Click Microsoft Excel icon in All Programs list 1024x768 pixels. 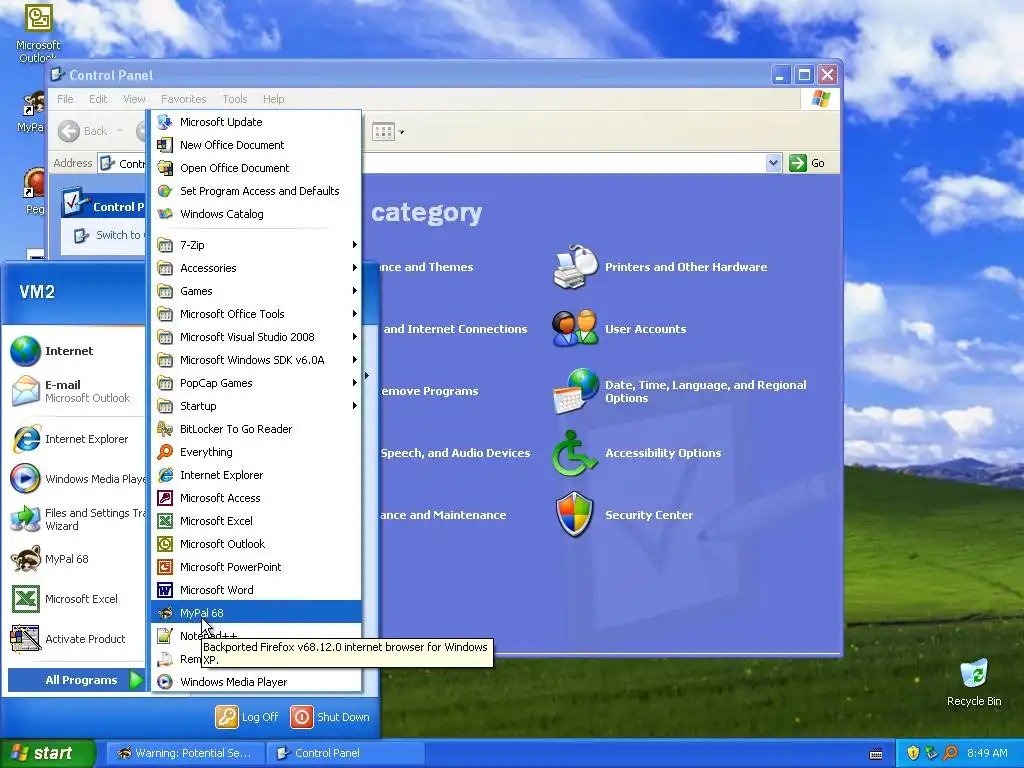pyautogui.click(x=165, y=520)
